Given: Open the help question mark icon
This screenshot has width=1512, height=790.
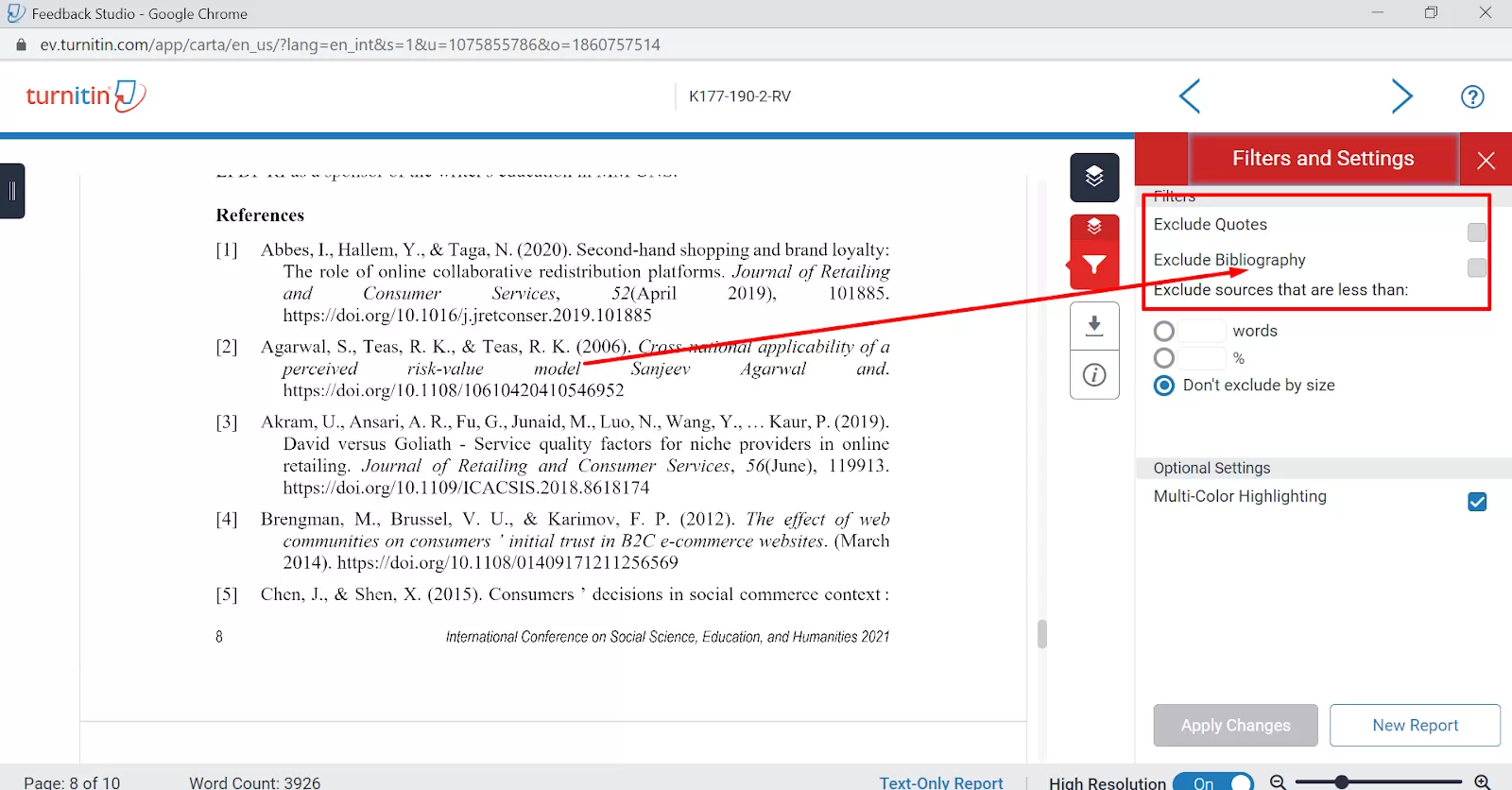Looking at the screenshot, I should (x=1472, y=96).
